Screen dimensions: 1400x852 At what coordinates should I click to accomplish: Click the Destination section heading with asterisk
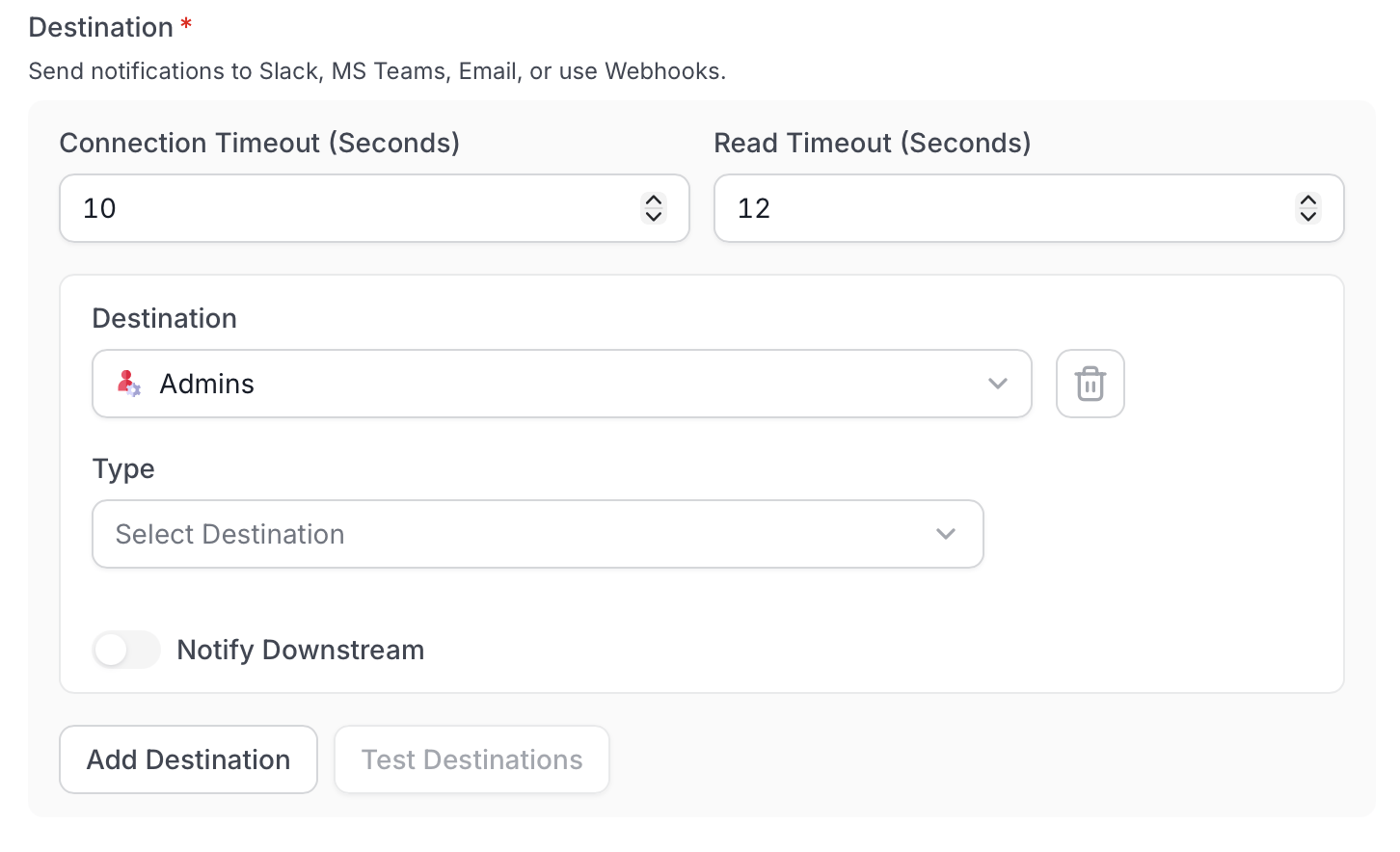point(111,27)
